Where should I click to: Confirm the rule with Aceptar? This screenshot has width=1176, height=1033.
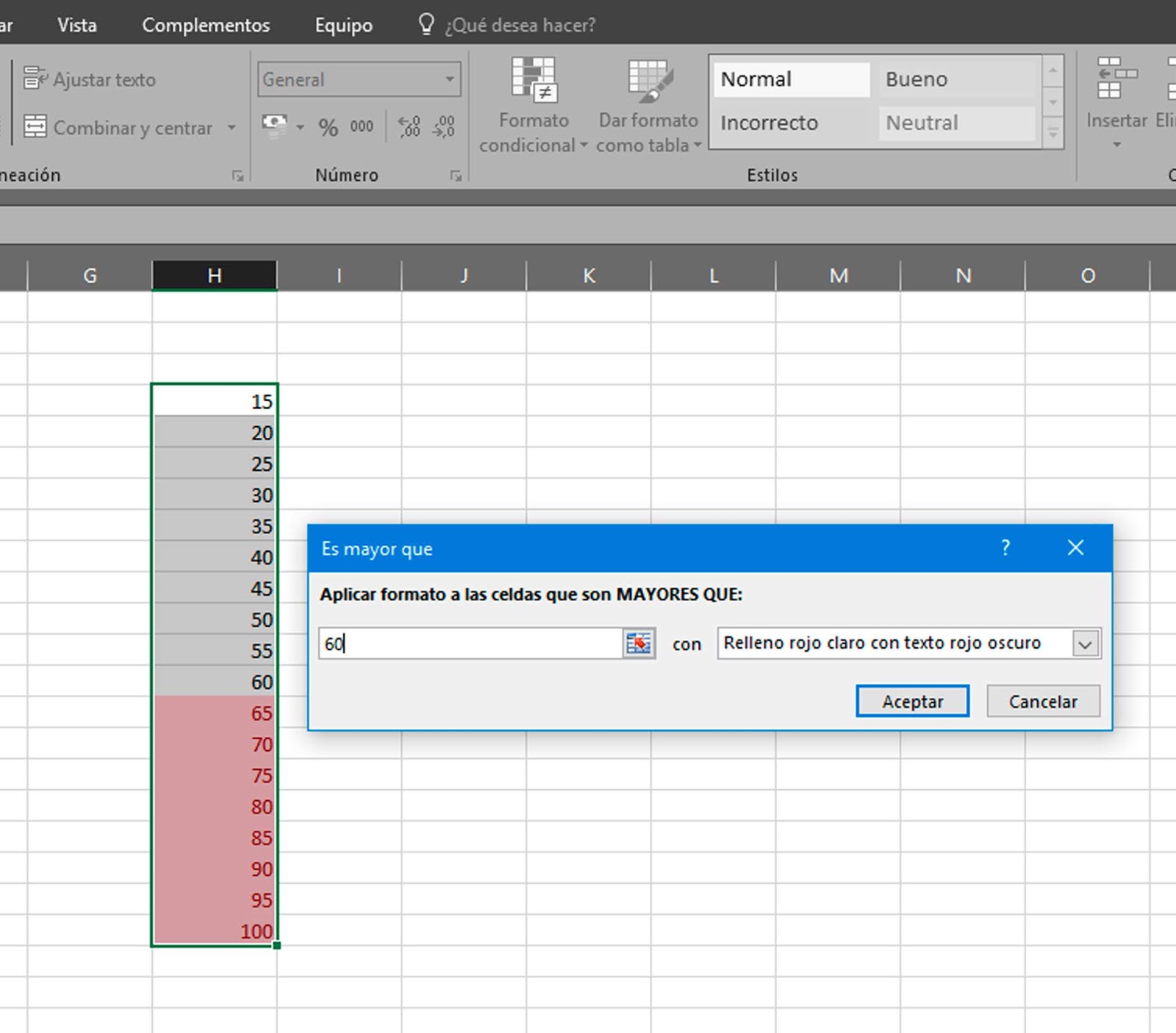(x=911, y=701)
